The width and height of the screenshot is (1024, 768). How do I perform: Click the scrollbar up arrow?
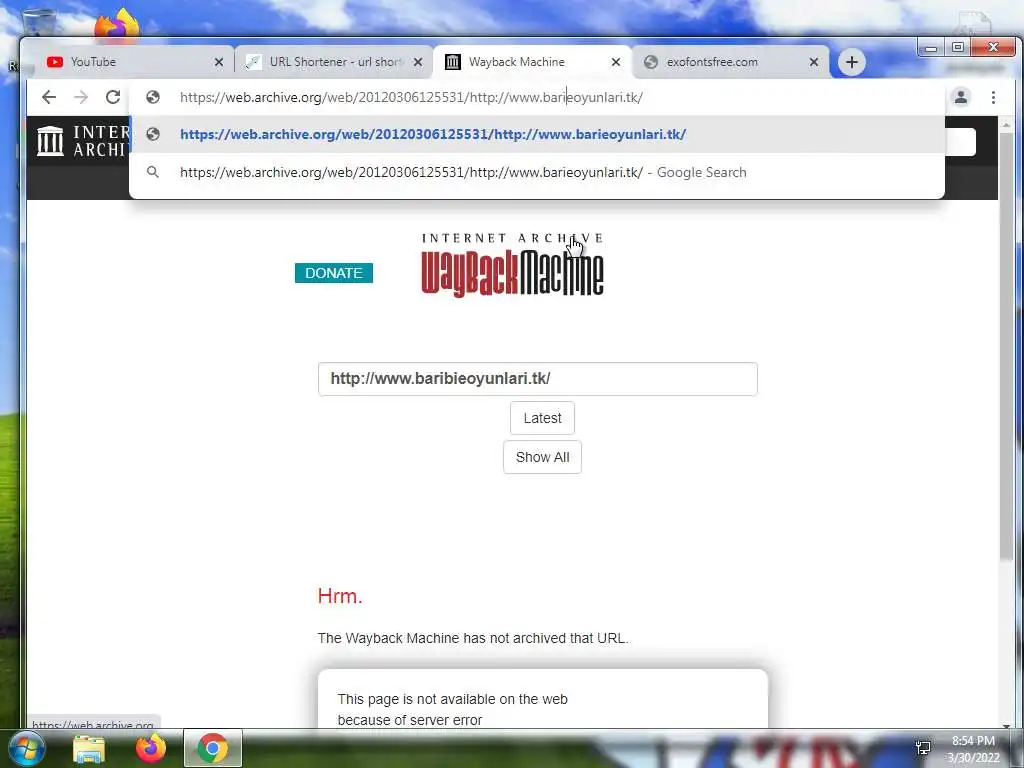(x=1006, y=124)
